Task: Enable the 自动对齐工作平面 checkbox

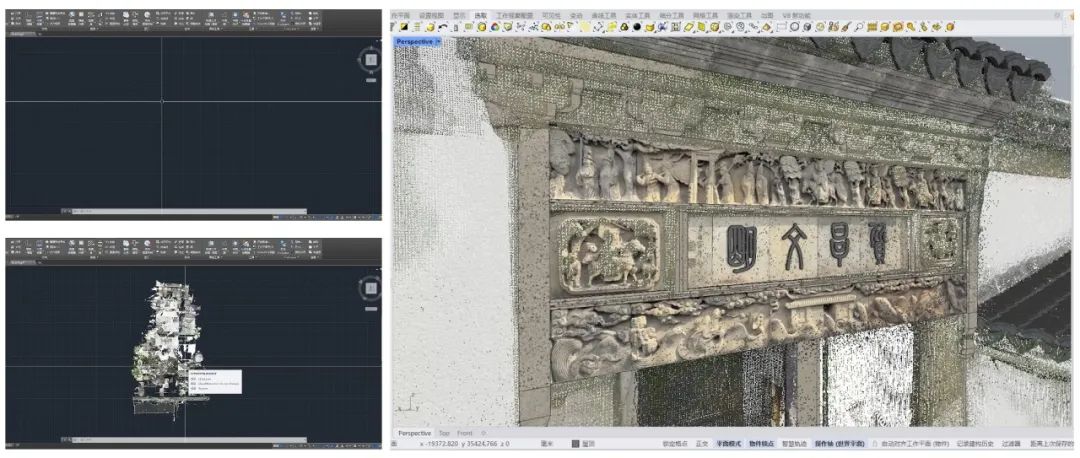Action: [875, 443]
